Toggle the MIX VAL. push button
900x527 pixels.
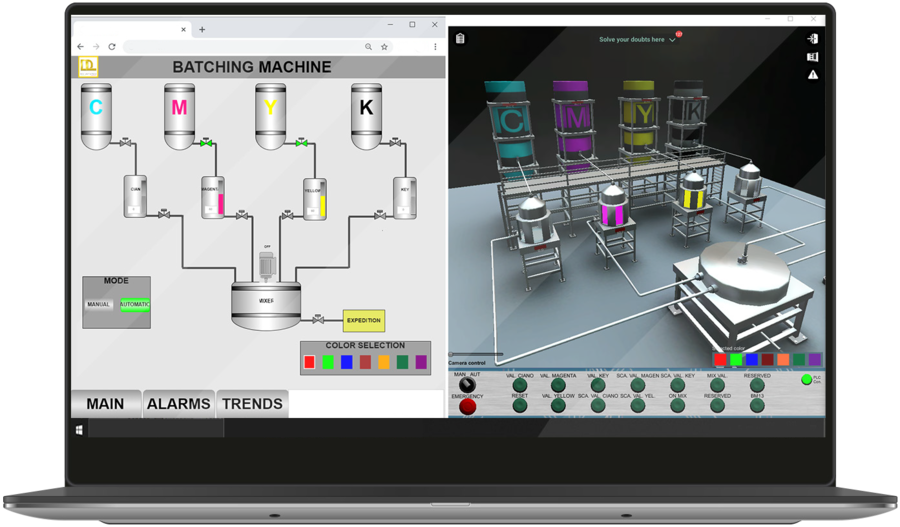point(717,385)
